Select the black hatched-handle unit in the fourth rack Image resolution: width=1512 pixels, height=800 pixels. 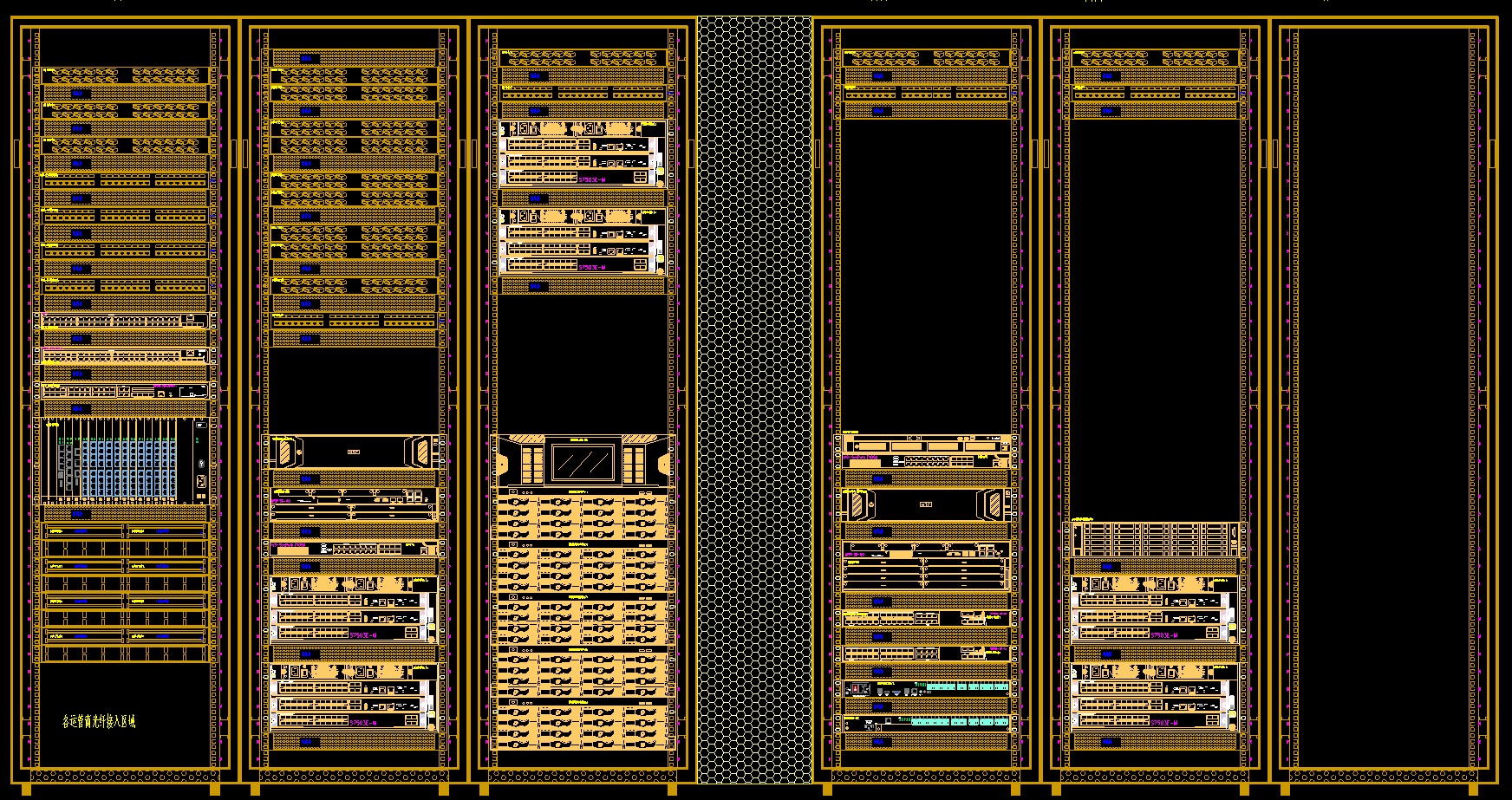(x=928, y=504)
